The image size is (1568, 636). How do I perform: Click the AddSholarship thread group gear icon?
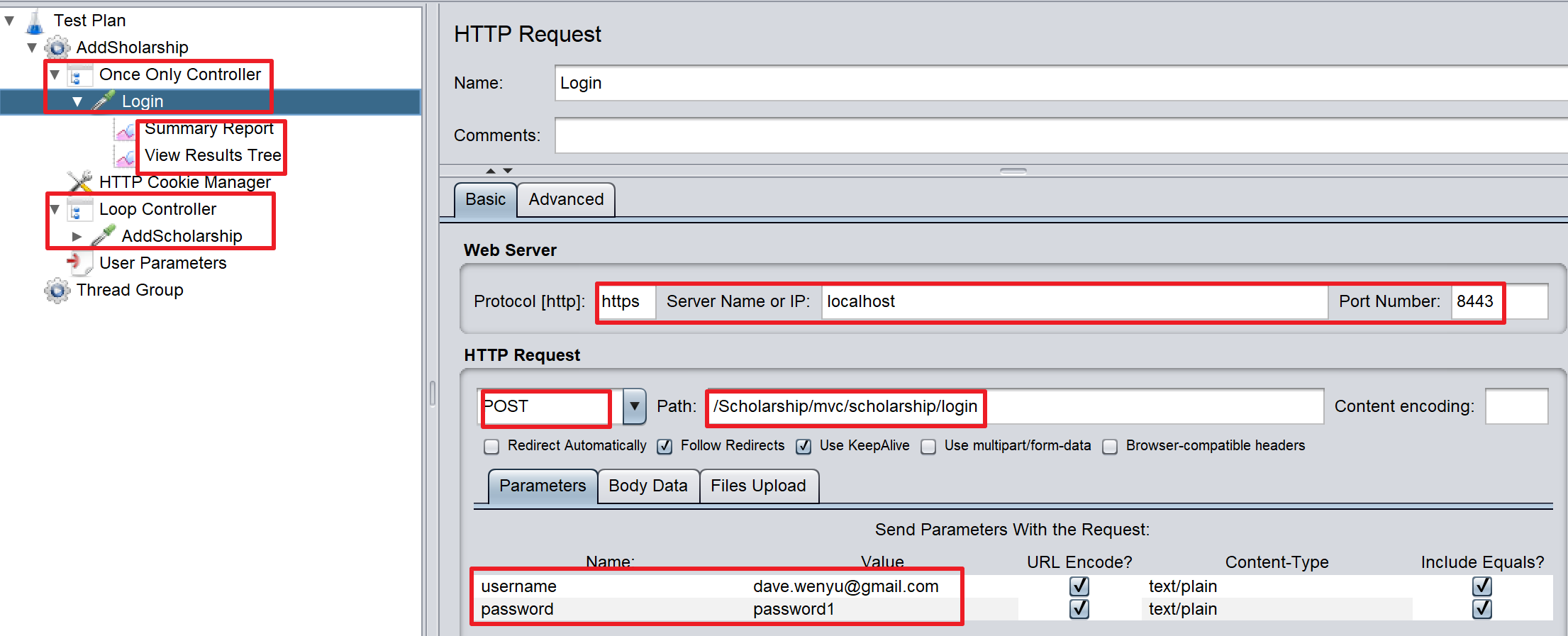[57, 48]
